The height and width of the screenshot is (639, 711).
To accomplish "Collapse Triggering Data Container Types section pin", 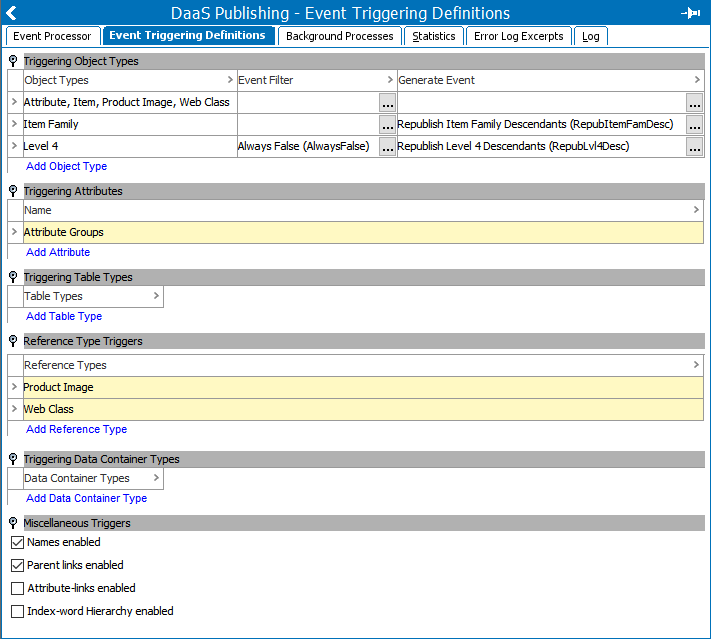I will tap(13, 459).
